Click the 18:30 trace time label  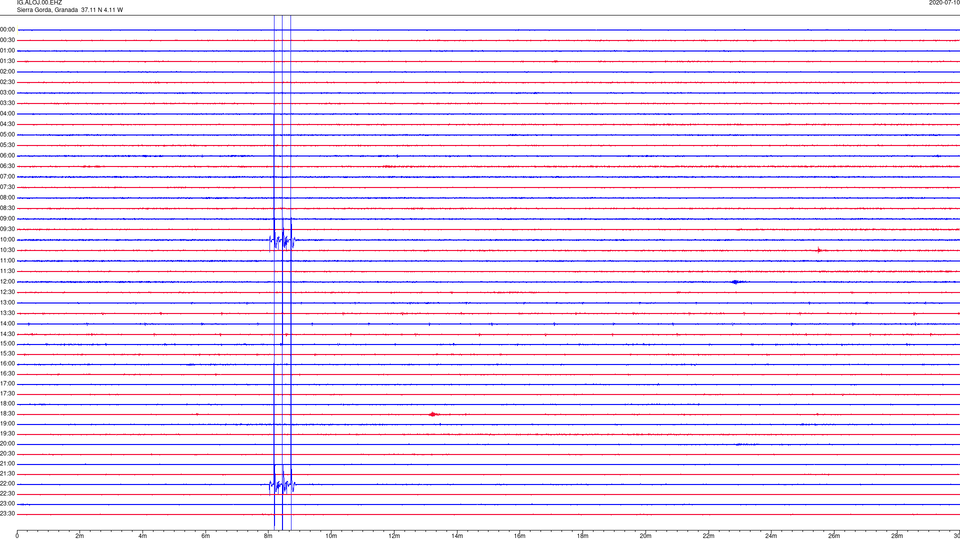pyautogui.click(x=7, y=414)
